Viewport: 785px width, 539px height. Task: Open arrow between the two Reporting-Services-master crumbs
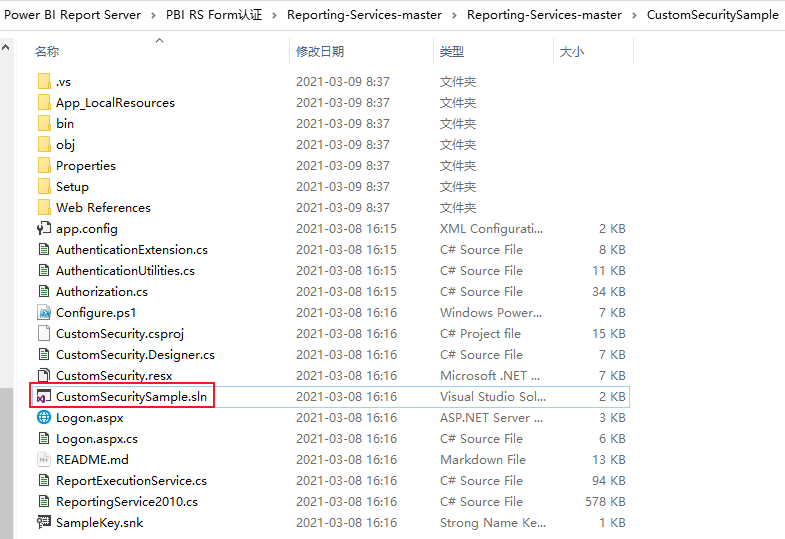click(x=454, y=16)
